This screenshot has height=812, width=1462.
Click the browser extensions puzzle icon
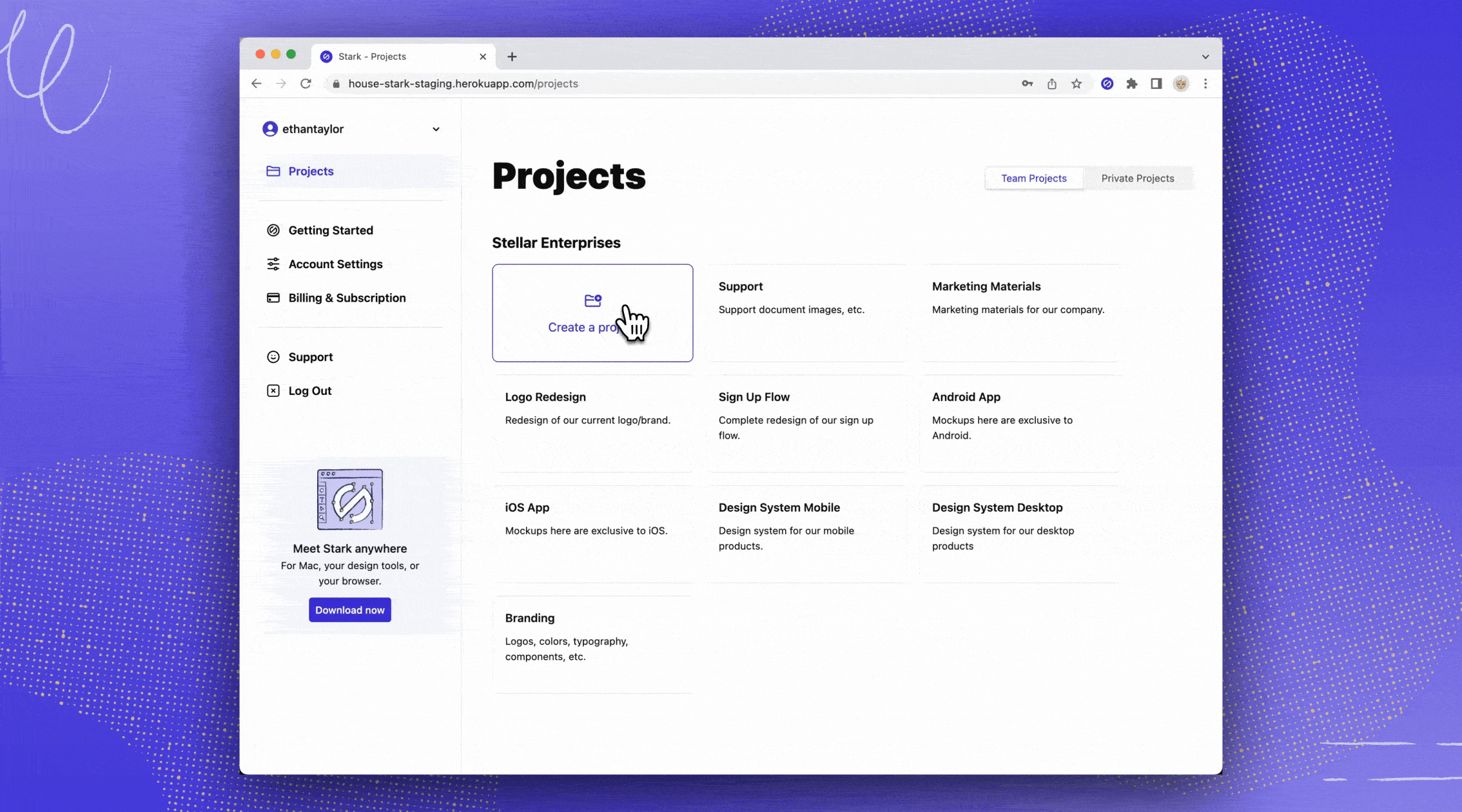[1131, 83]
